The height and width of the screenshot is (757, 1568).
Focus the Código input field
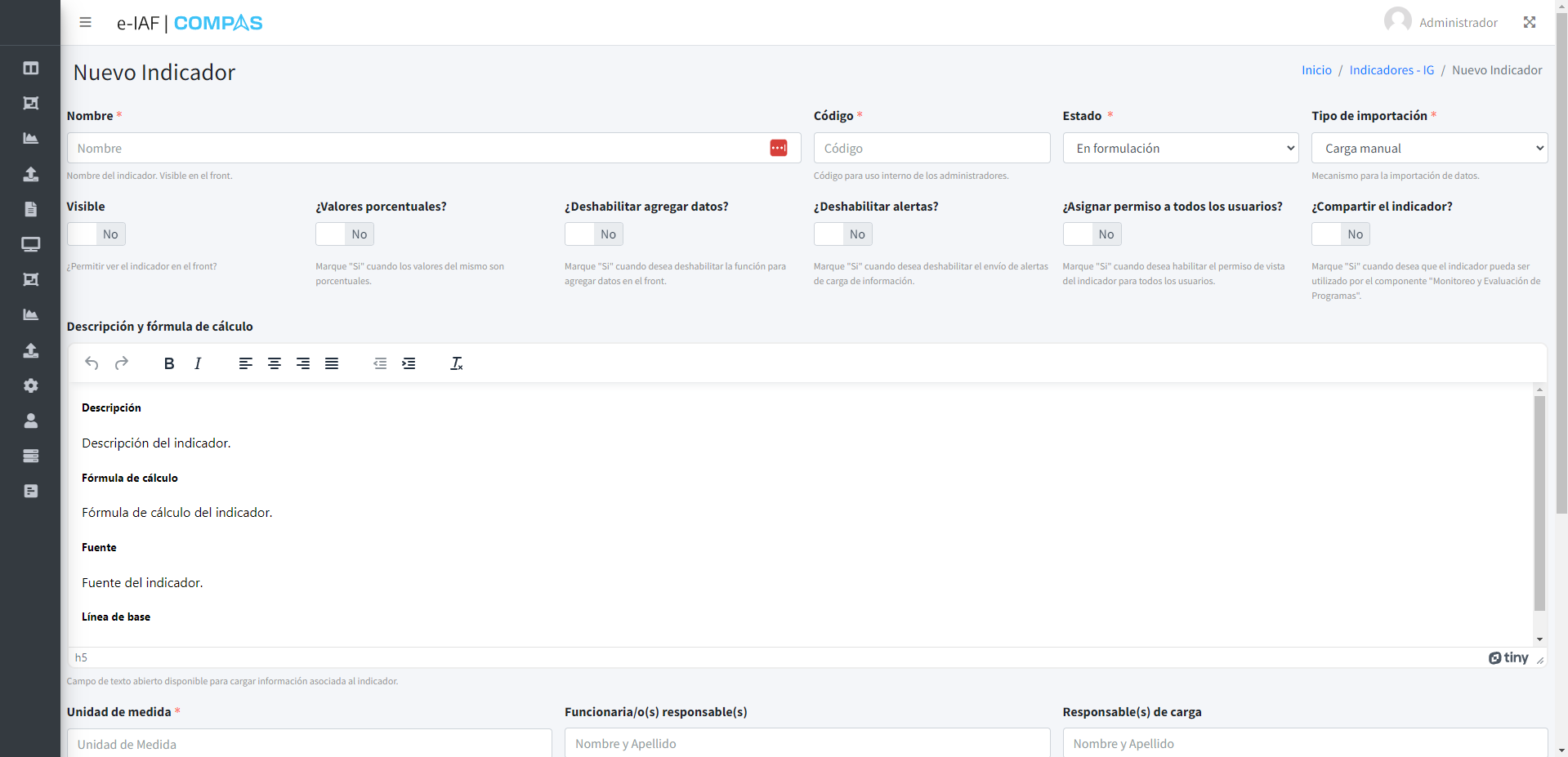tap(931, 148)
